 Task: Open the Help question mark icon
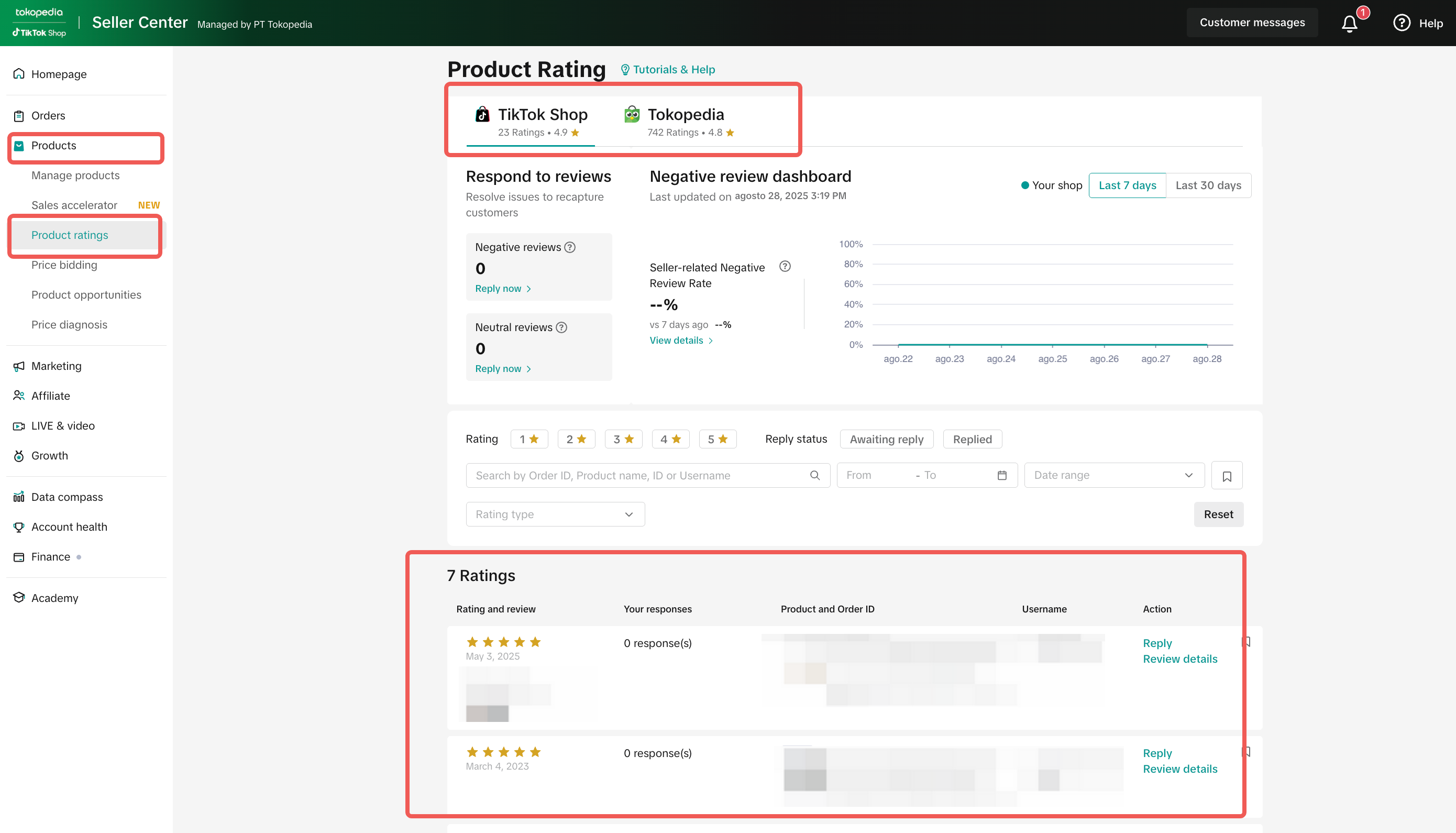[1401, 23]
